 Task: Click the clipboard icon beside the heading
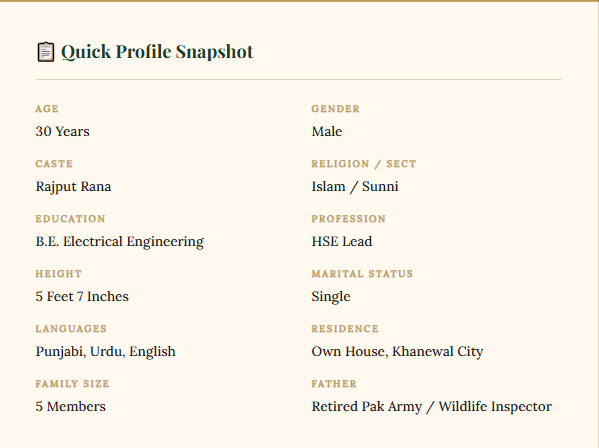click(x=45, y=52)
